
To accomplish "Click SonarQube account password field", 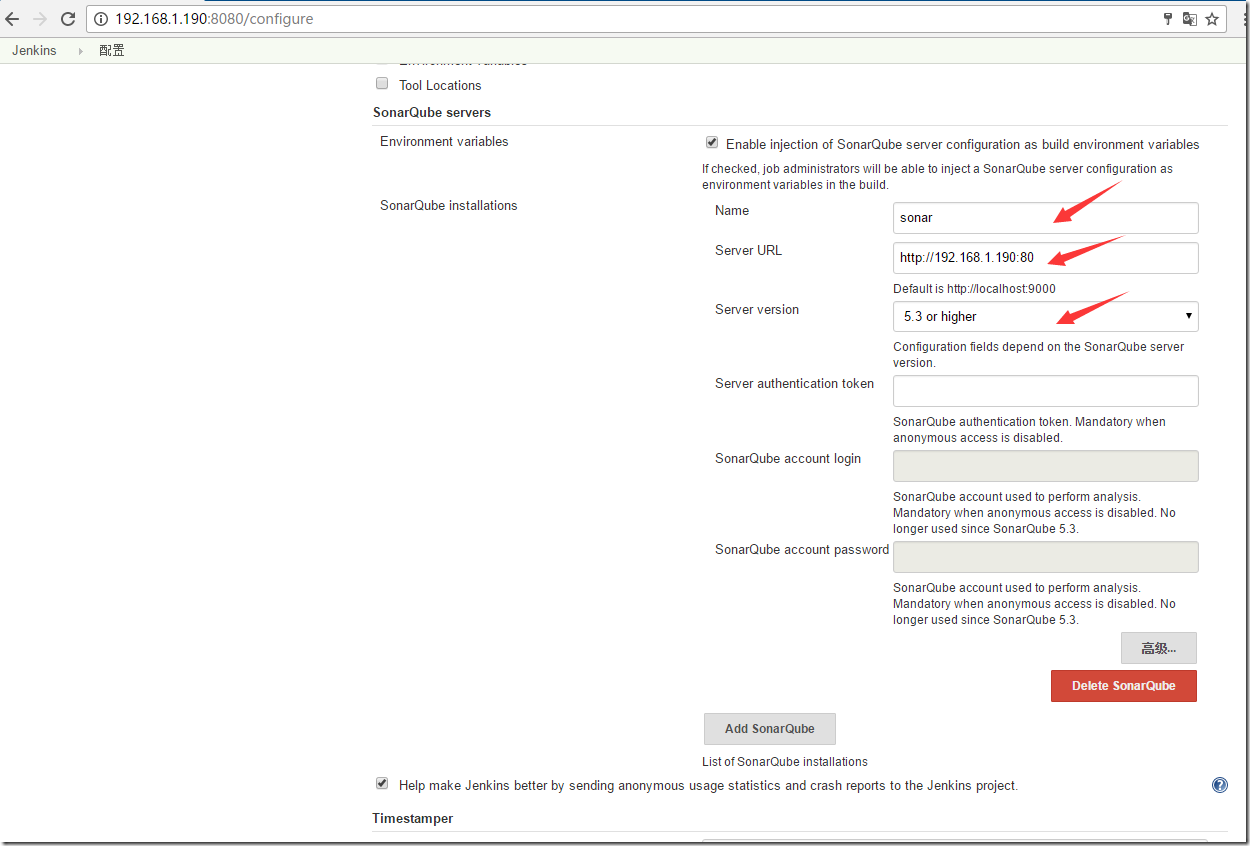I will coord(1045,557).
